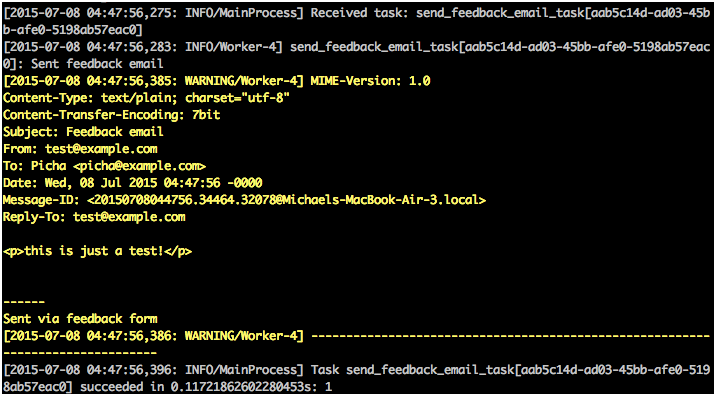716x396 pixels.
Task: Click the Reply-To: test@example.com line
Action: [x=94, y=217]
